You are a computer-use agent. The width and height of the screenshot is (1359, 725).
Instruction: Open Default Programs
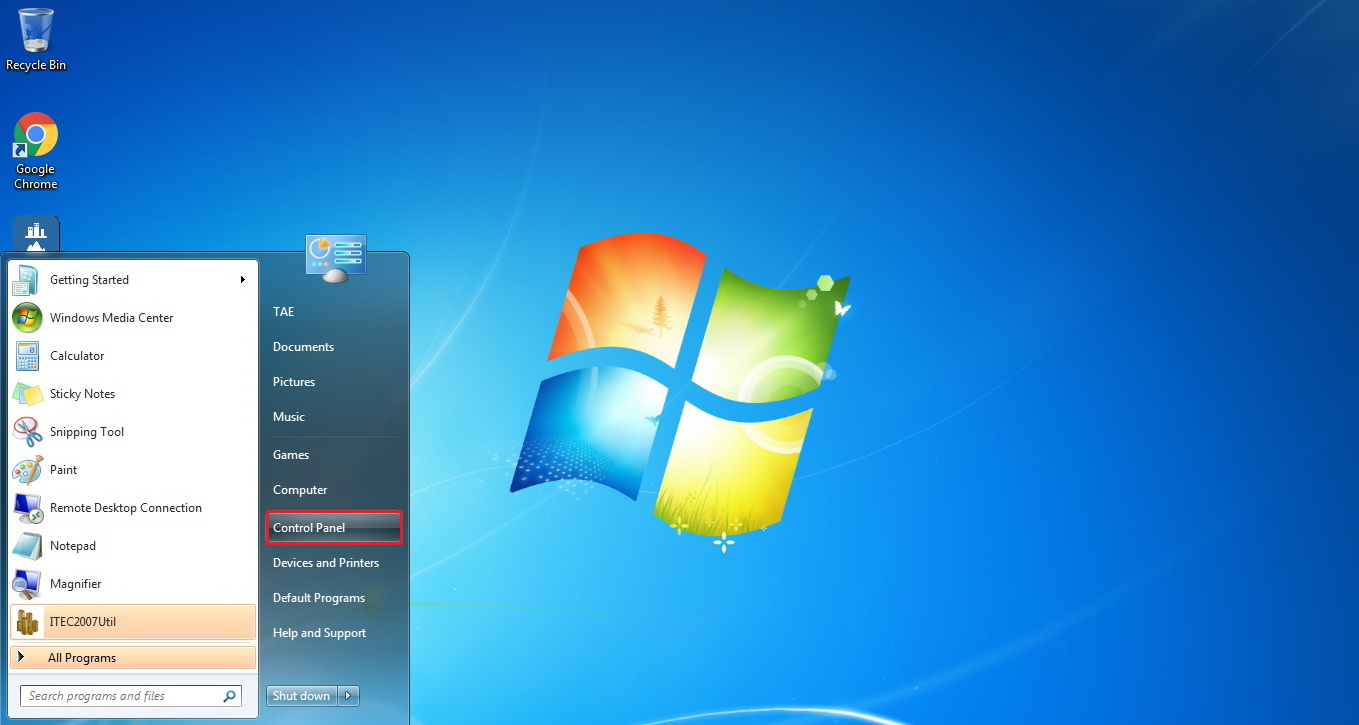tap(319, 598)
